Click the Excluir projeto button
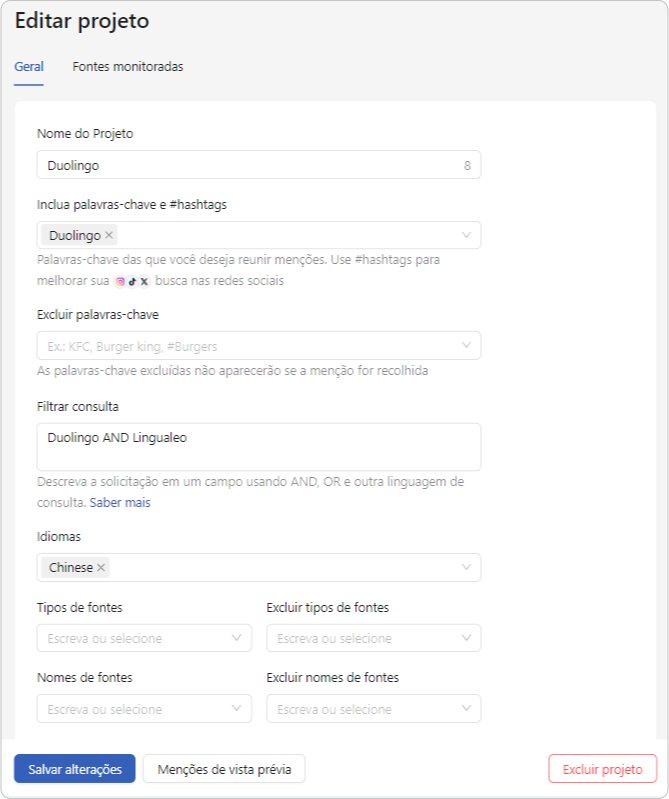 tap(603, 768)
